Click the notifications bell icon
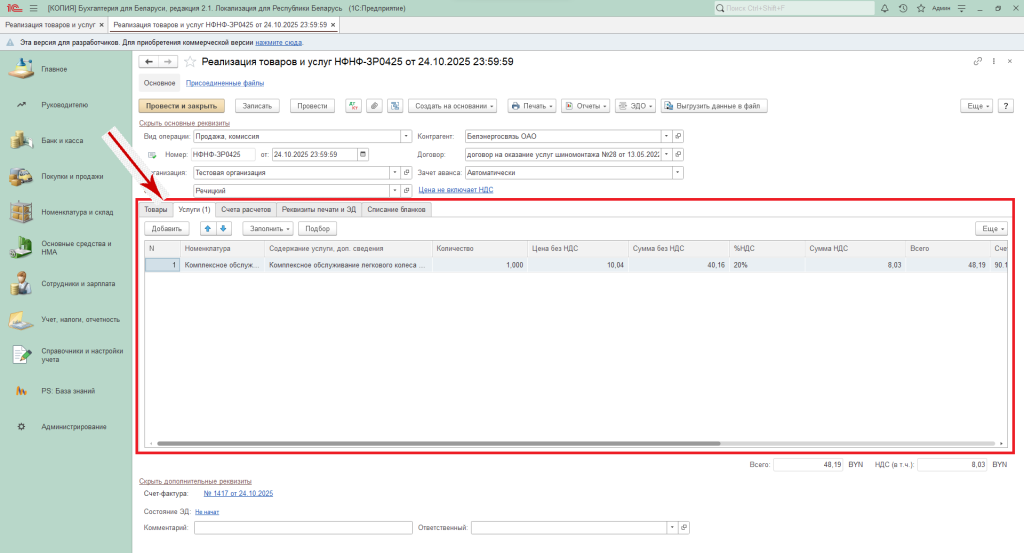Image resolution: width=1024 pixels, height=553 pixels. point(885,8)
